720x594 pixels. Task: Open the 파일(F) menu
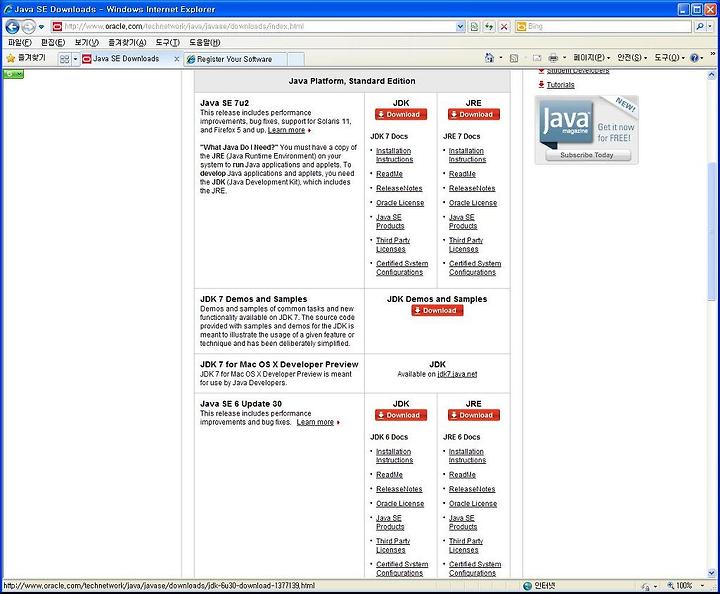pyautogui.click(x=20, y=43)
